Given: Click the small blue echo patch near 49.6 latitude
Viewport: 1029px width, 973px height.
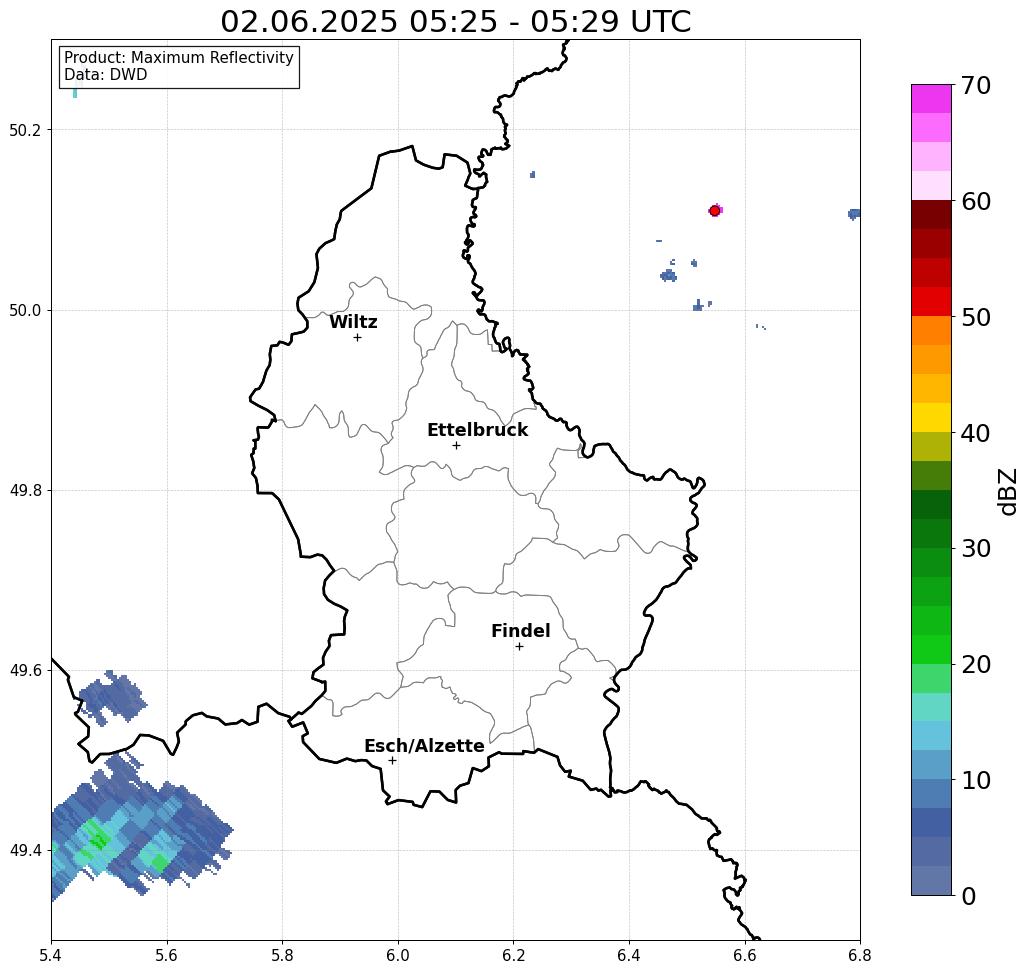Looking at the screenshot, I should click(112, 697).
